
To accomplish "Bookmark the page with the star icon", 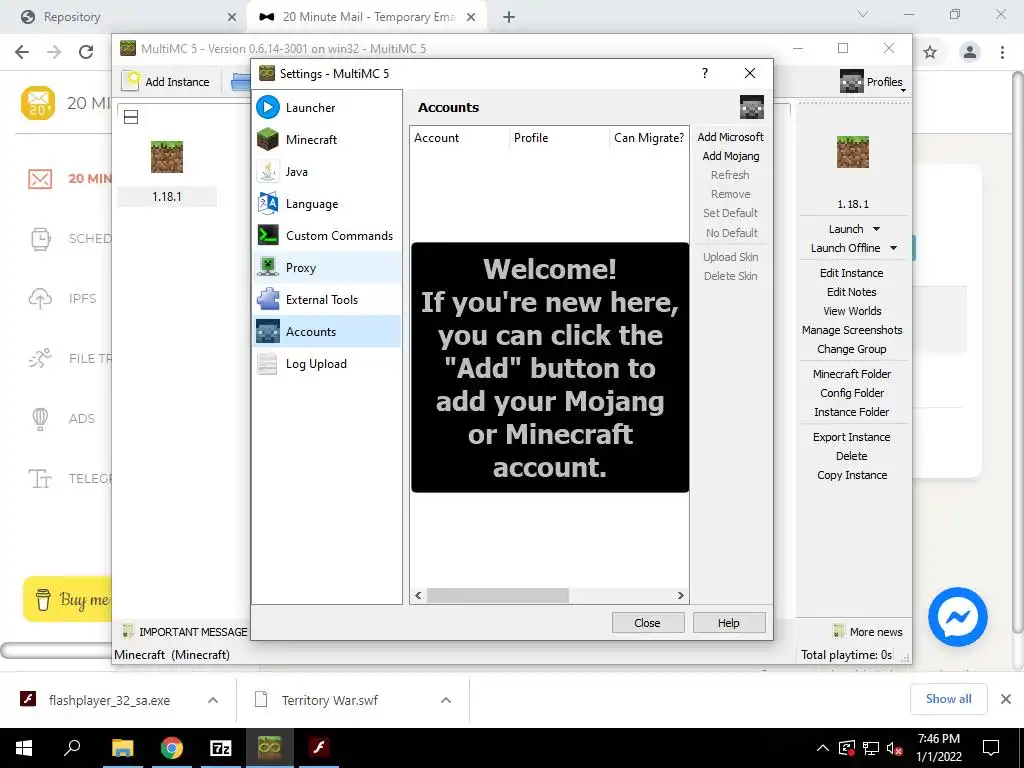I will coord(931,52).
